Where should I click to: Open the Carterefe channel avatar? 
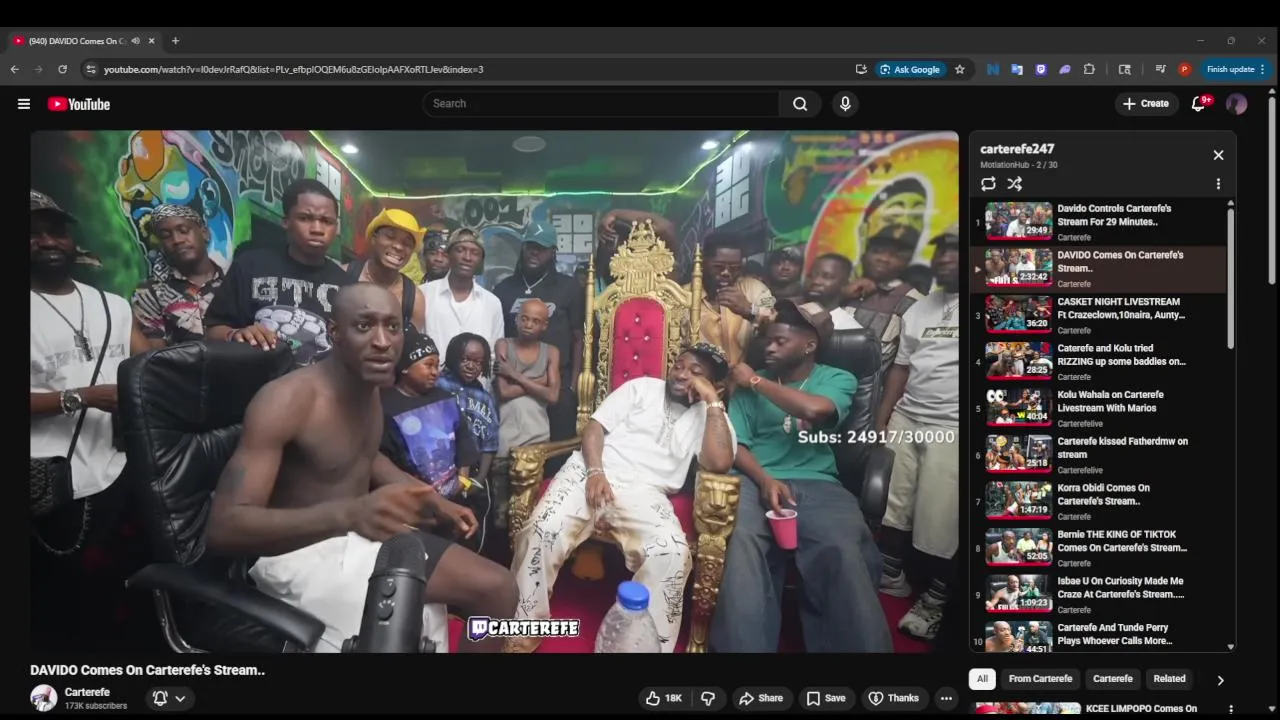coord(43,698)
